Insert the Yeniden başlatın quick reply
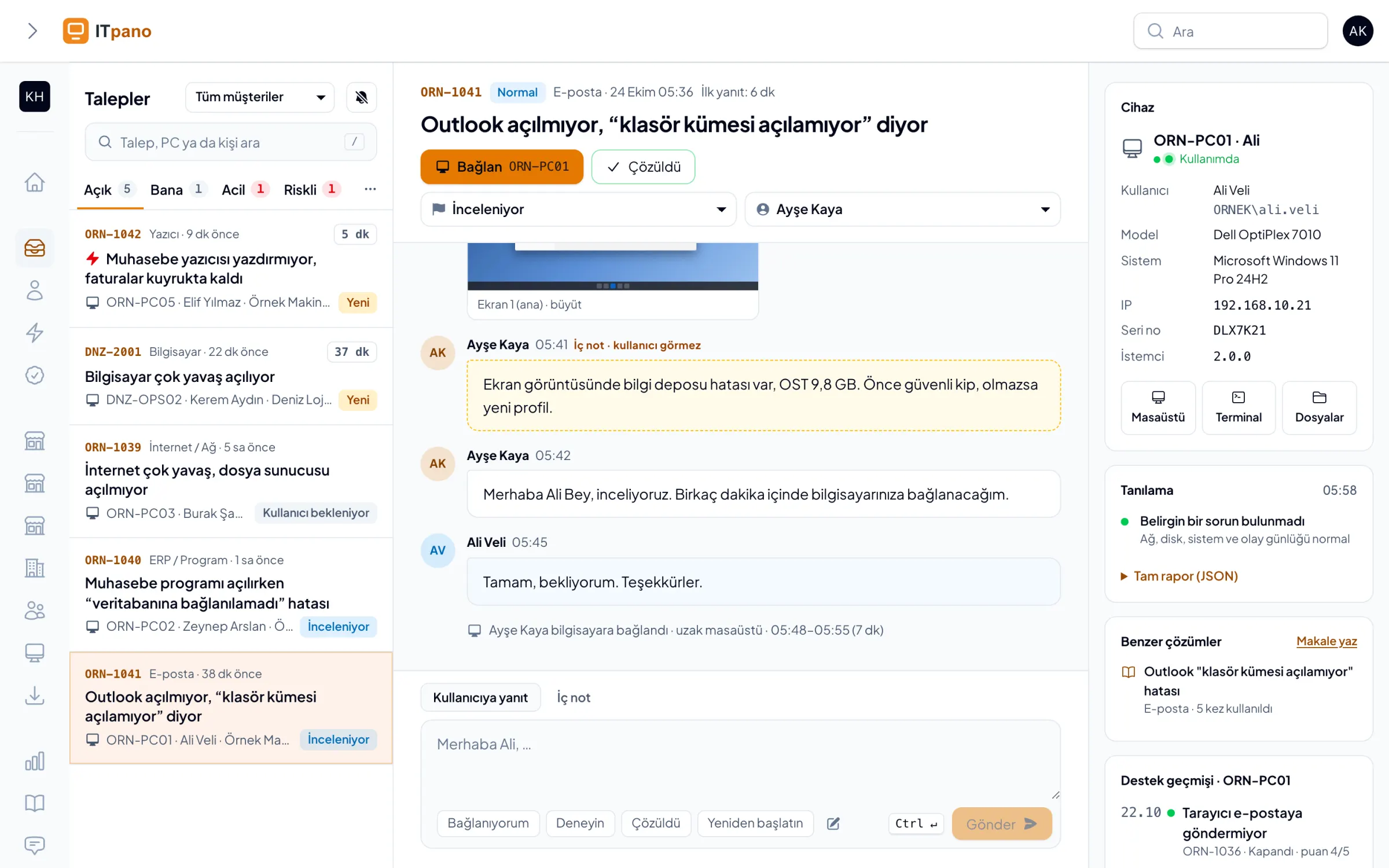Viewport: 1389px width, 868px height. click(755, 823)
